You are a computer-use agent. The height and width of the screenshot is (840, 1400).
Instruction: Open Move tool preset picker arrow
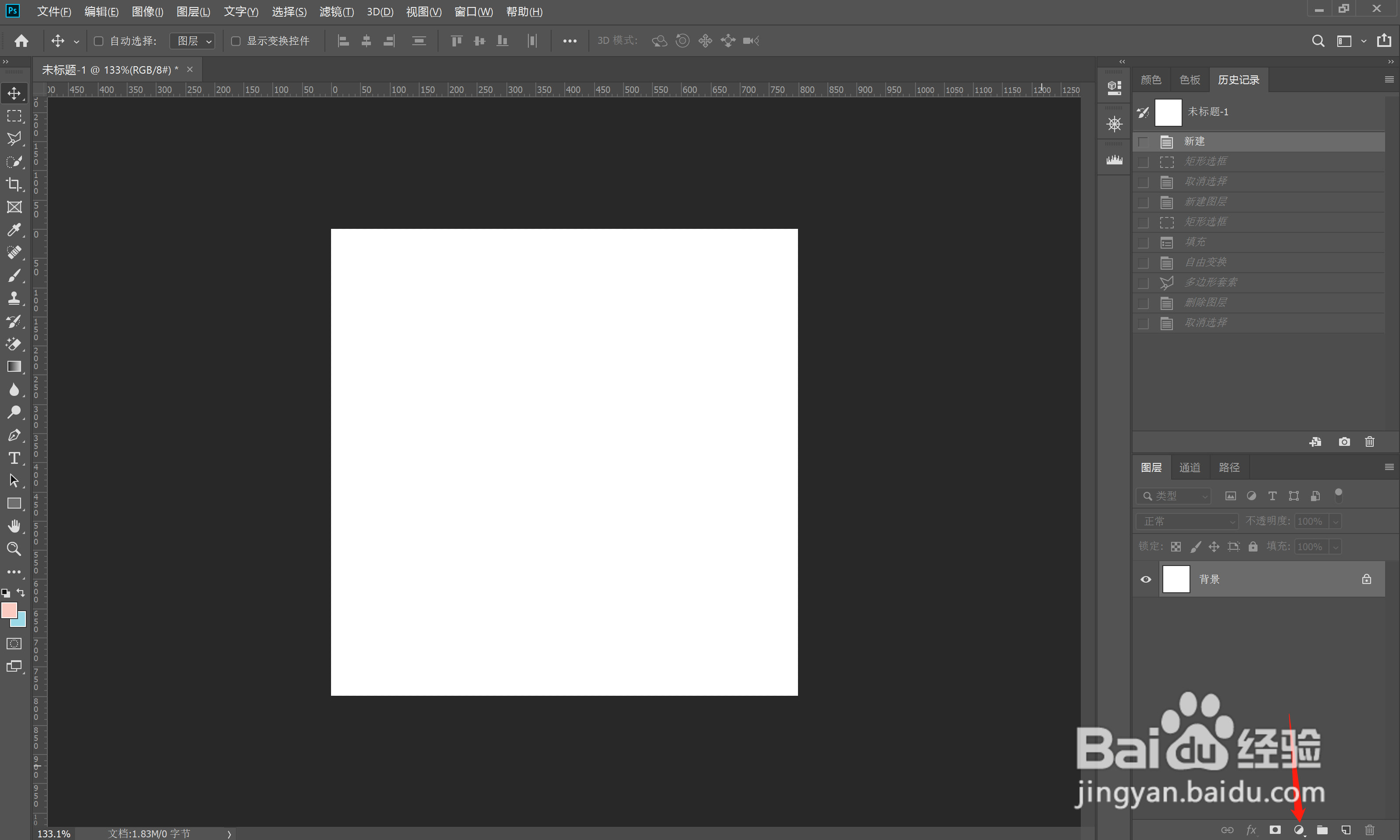coord(76,41)
